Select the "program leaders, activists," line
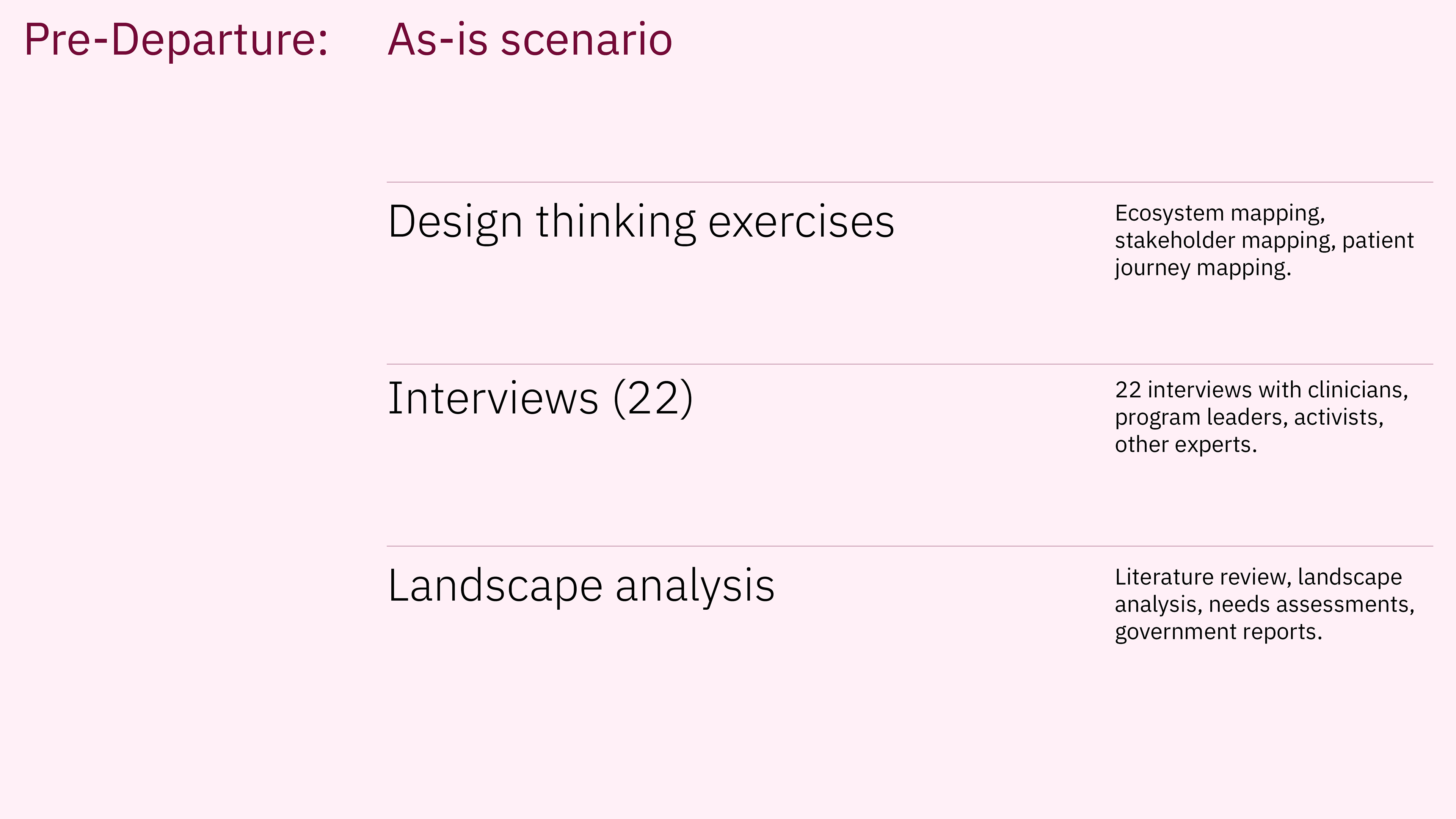 (x=1249, y=418)
